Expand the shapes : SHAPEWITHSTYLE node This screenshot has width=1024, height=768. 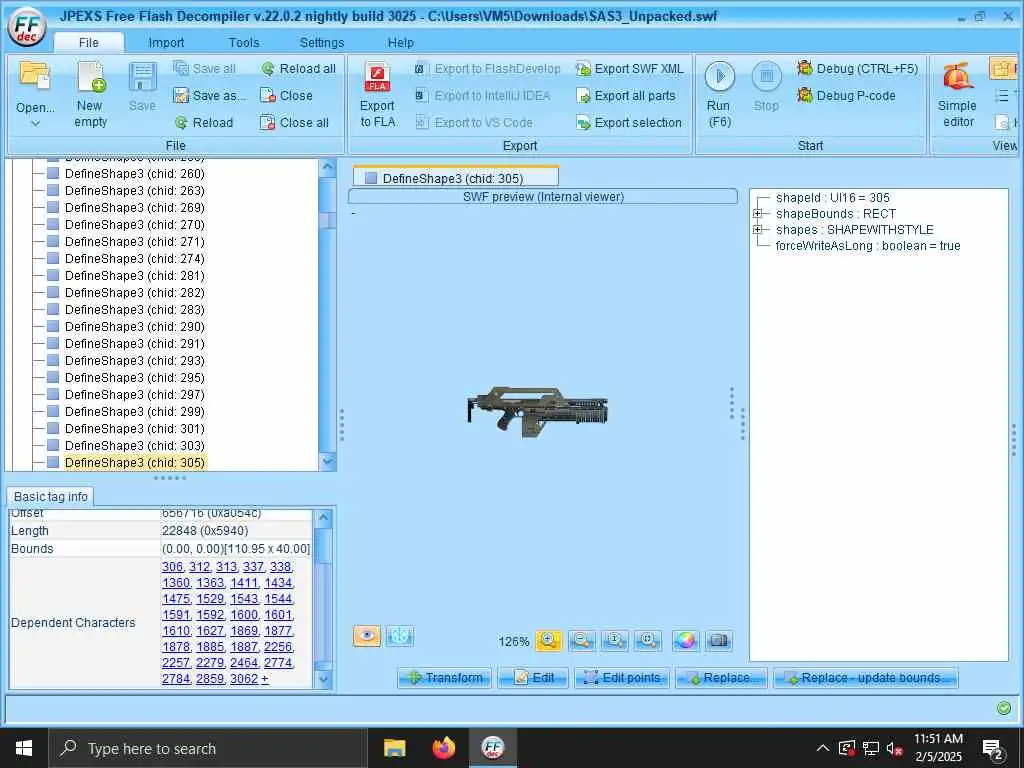tap(758, 229)
